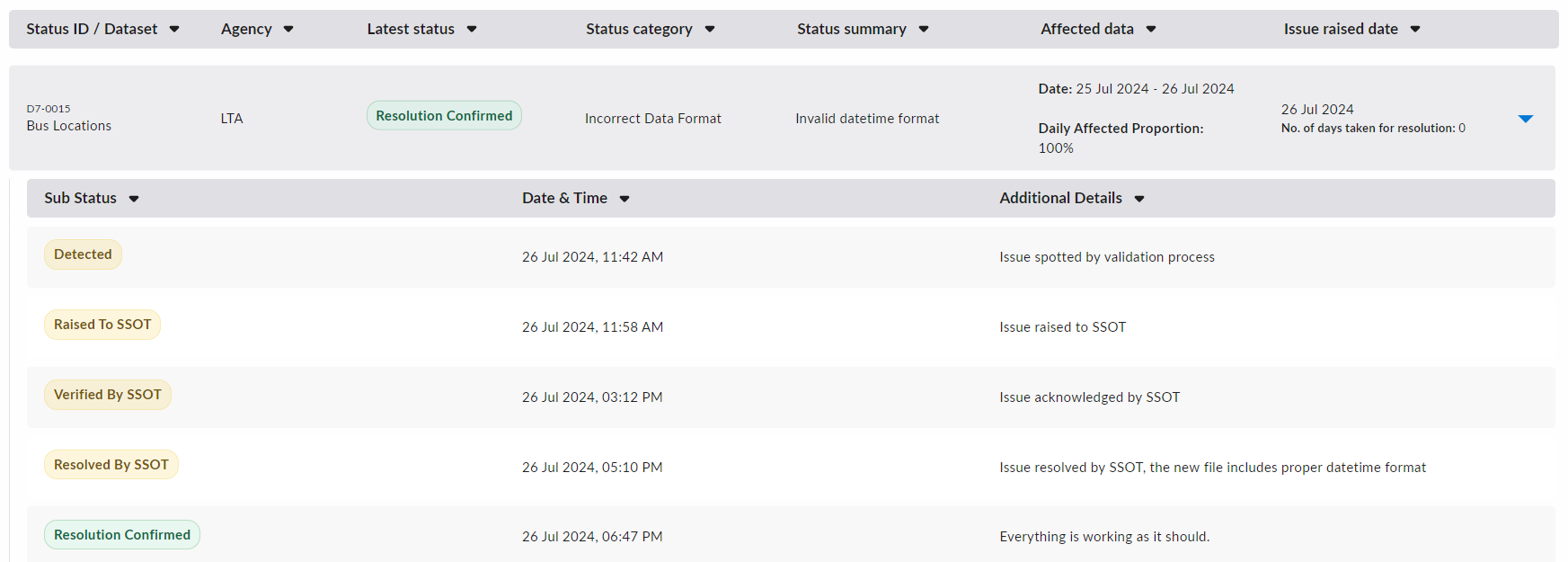Click the Resolution Confirmed sub status badge
The width and height of the screenshot is (1568, 562).
(122, 535)
